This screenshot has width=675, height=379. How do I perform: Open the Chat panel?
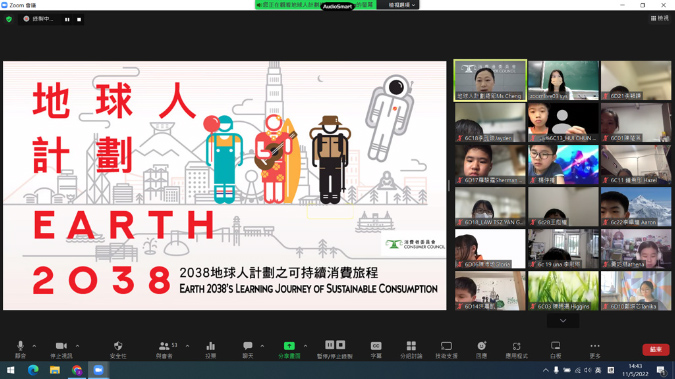click(x=248, y=349)
